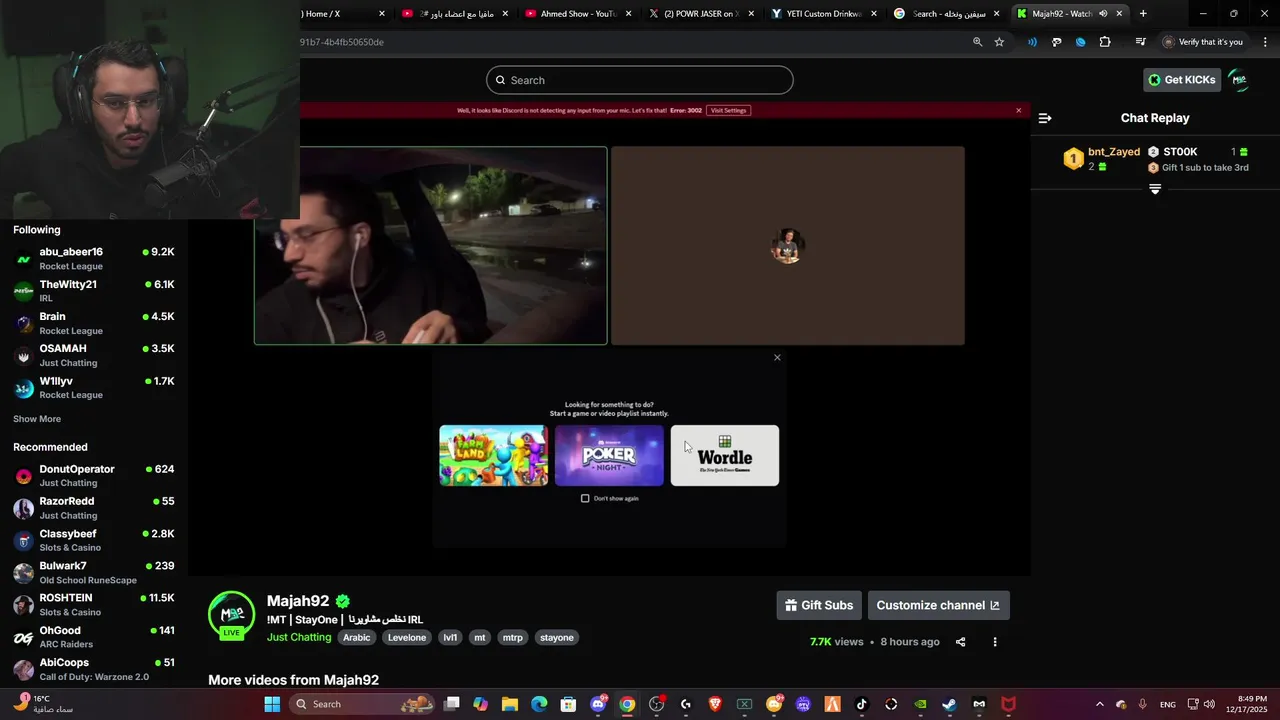Open the Customize channel button
The height and width of the screenshot is (720, 1280).
938,605
